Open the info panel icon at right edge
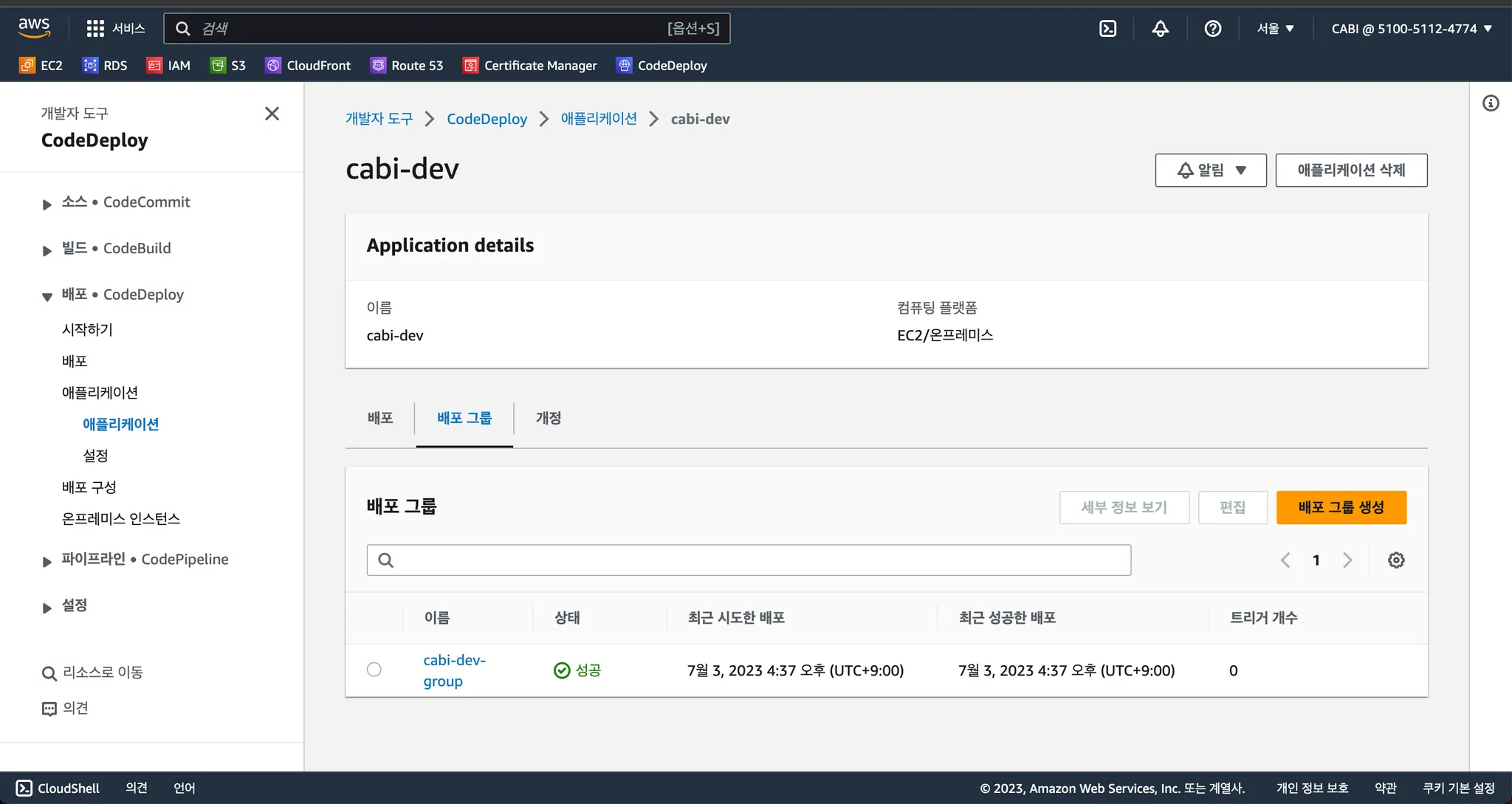Image resolution: width=1512 pixels, height=804 pixels. (x=1491, y=103)
